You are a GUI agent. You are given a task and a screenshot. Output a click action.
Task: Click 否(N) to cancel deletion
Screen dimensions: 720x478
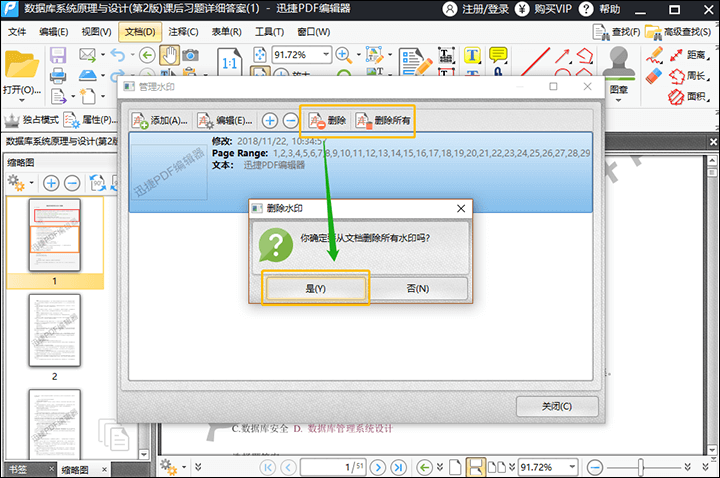tap(418, 288)
